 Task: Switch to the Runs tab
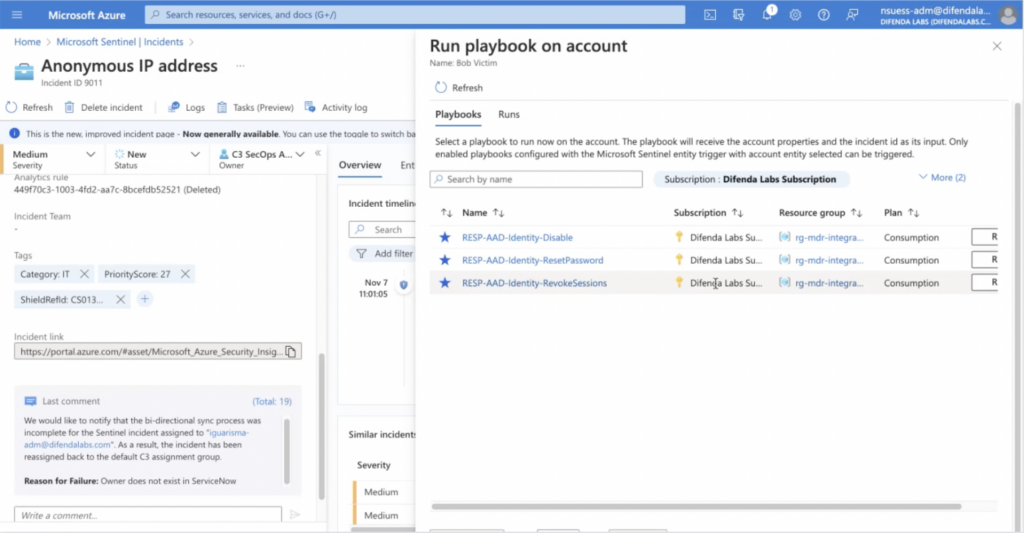[x=509, y=114]
